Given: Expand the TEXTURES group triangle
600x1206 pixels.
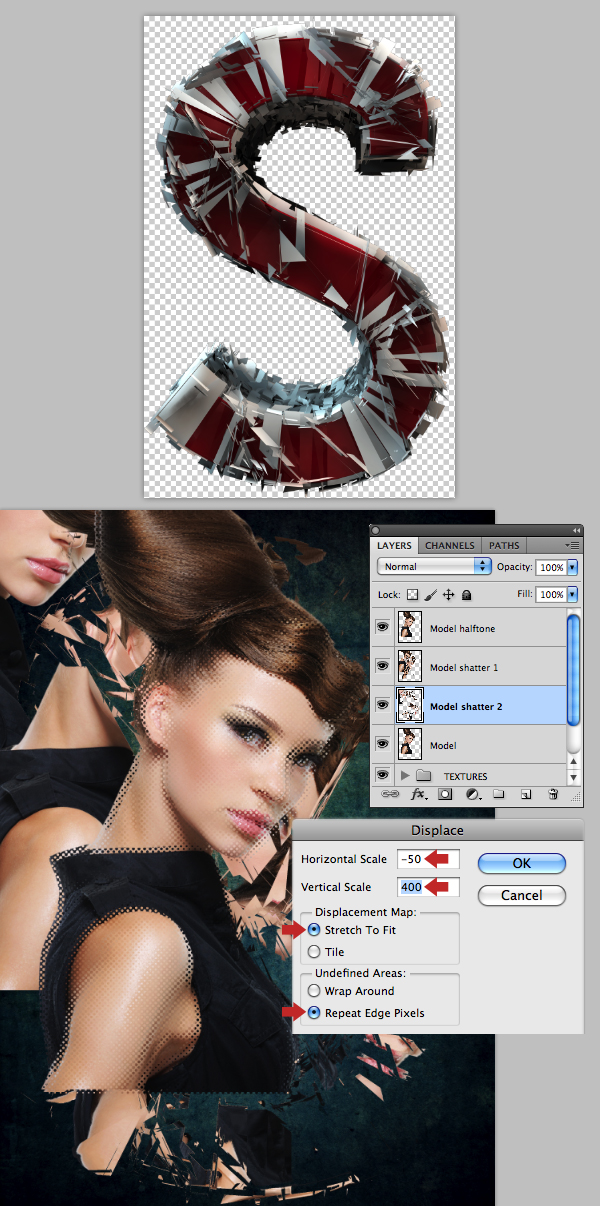Looking at the screenshot, I should [x=405, y=776].
